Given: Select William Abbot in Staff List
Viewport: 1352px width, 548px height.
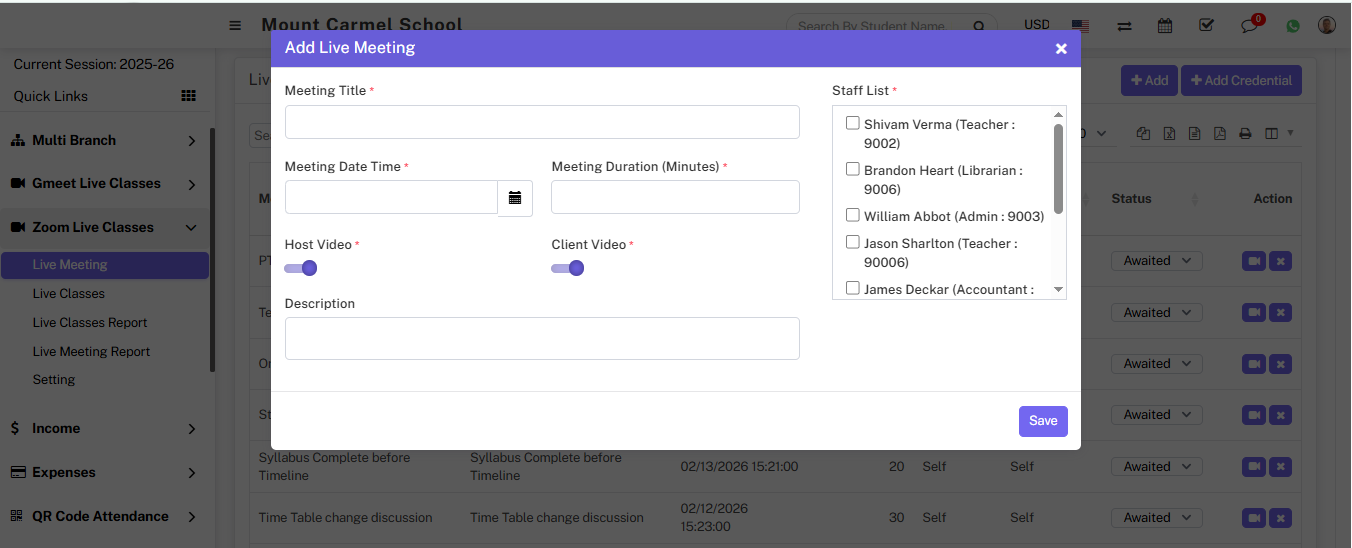Looking at the screenshot, I should click(853, 215).
